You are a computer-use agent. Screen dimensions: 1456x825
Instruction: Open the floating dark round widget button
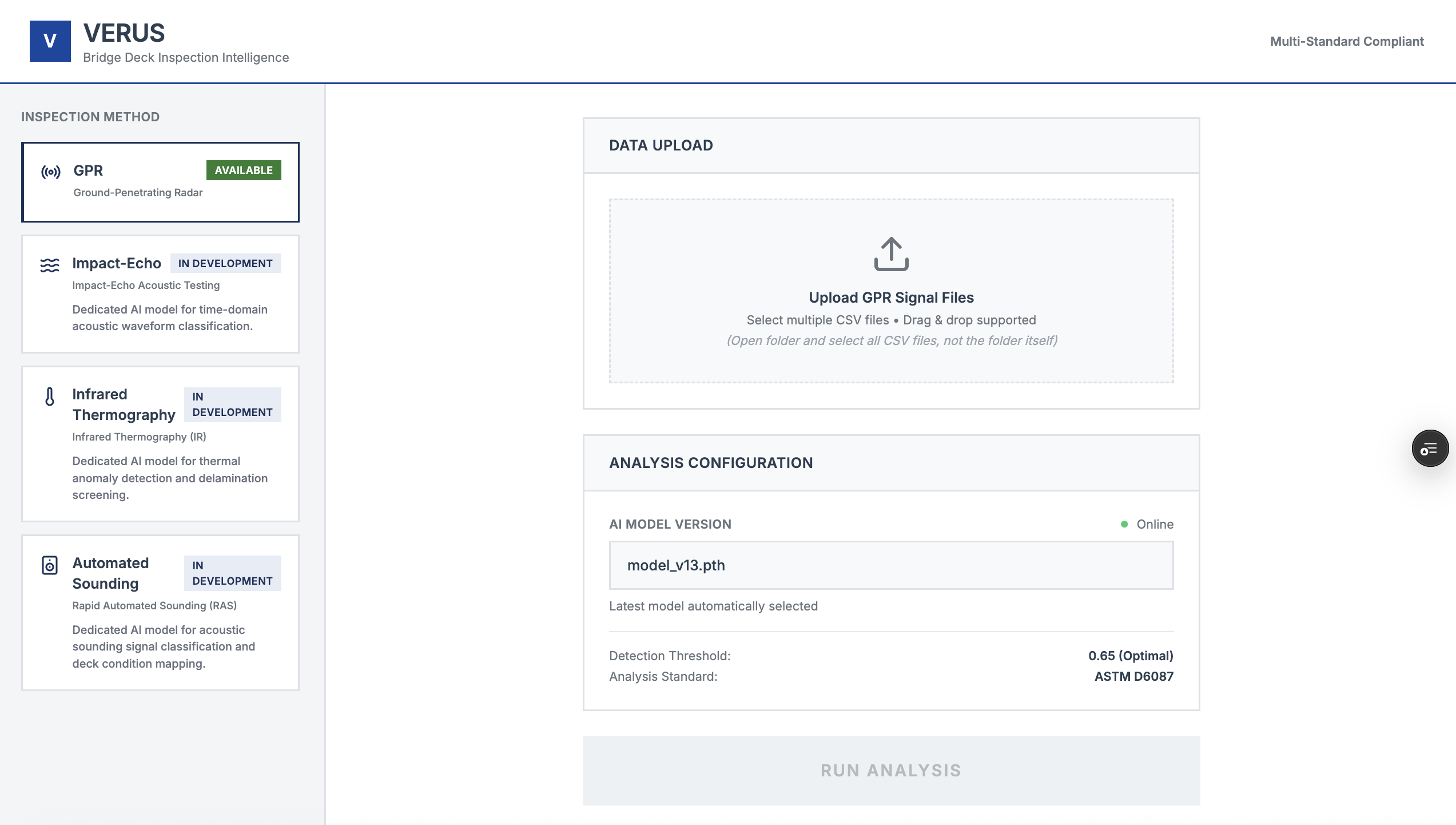click(x=1430, y=449)
